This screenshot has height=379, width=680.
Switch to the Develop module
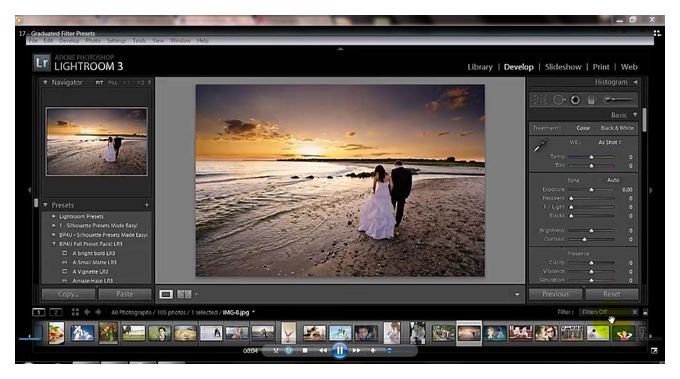pos(518,67)
